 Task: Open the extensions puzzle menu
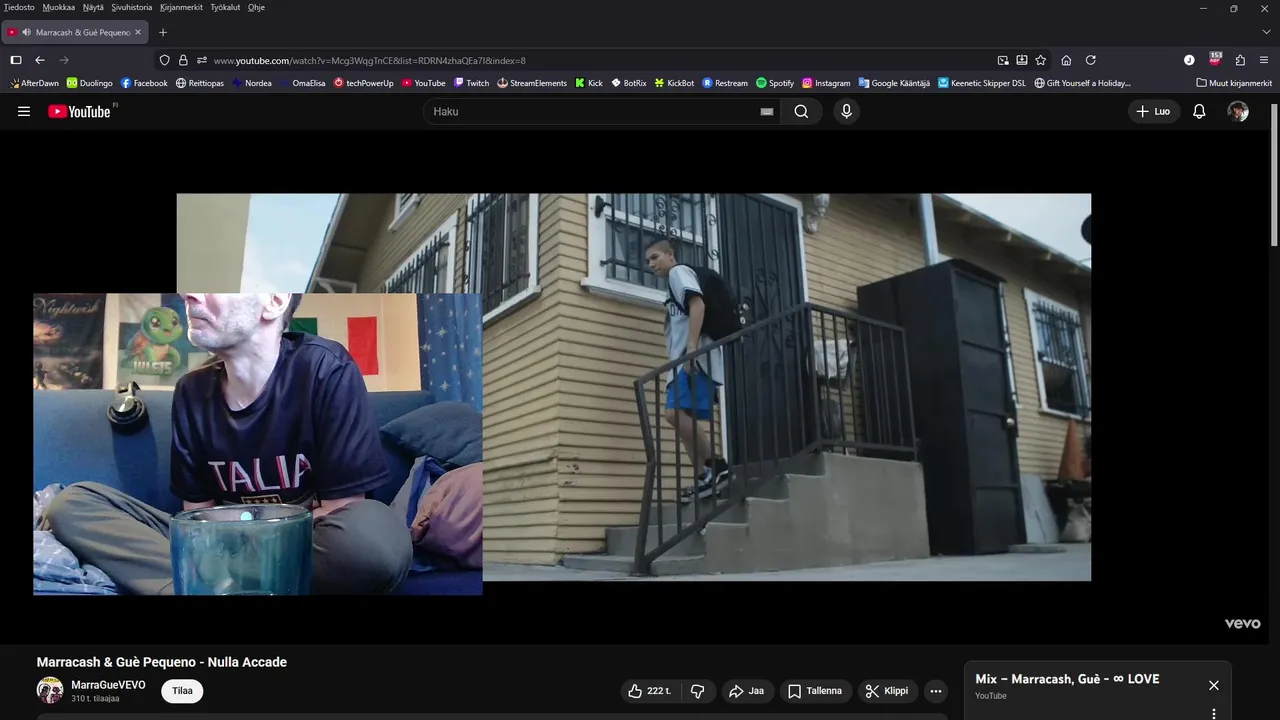tap(1240, 60)
